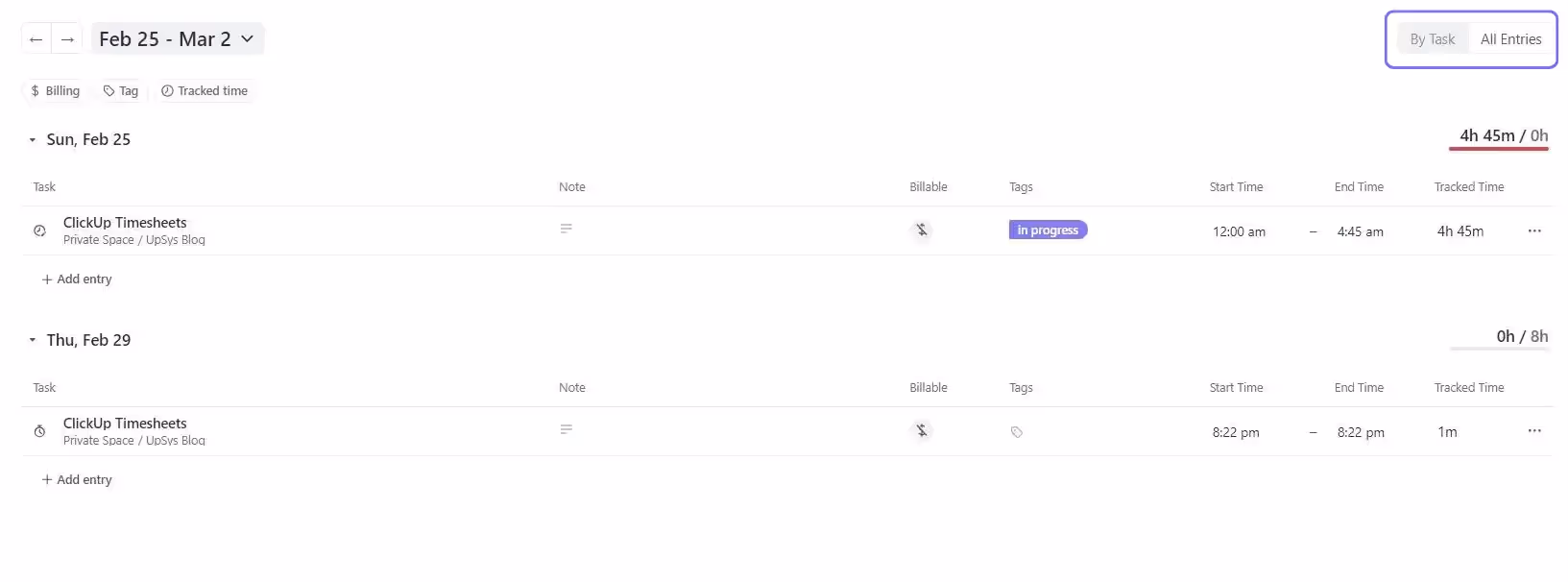Select the All Entries tab

click(1510, 39)
